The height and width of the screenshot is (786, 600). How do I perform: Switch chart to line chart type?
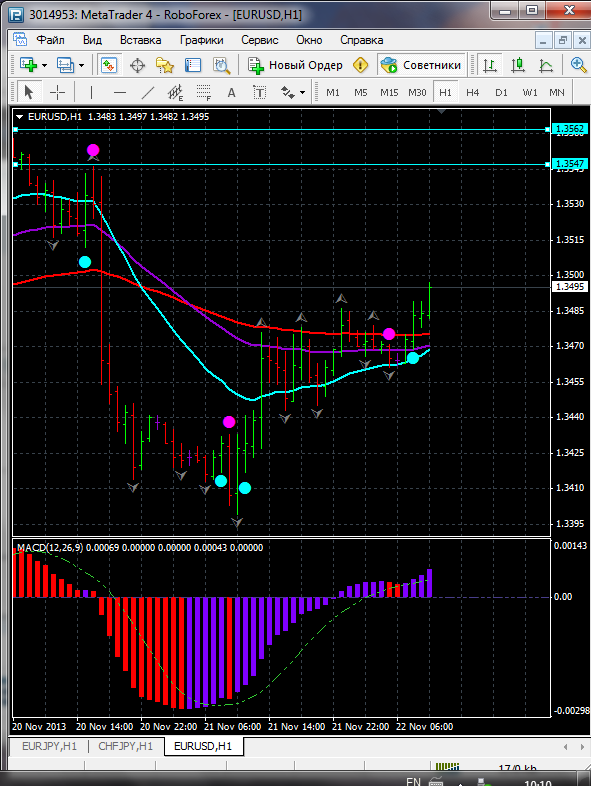545,66
